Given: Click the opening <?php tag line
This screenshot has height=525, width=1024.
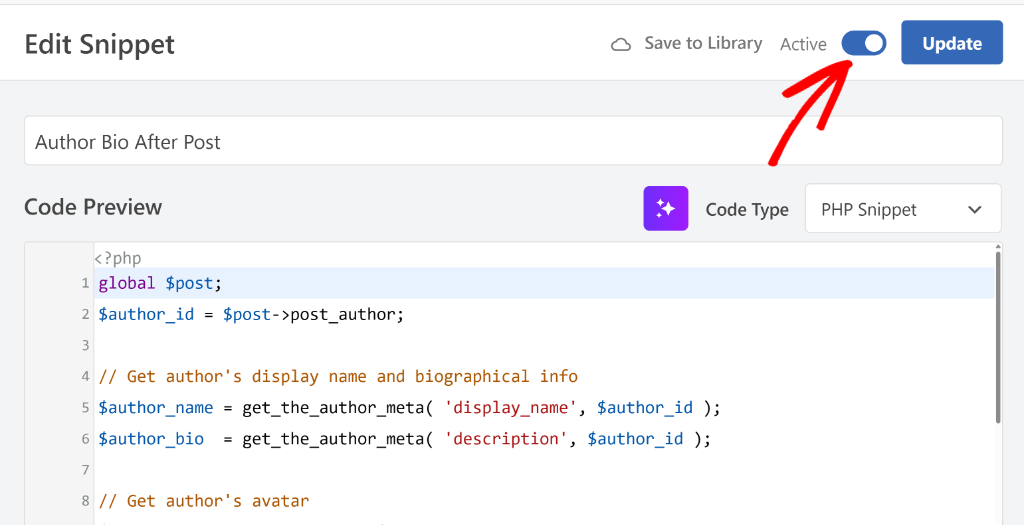Looking at the screenshot, I should [118, 258].
